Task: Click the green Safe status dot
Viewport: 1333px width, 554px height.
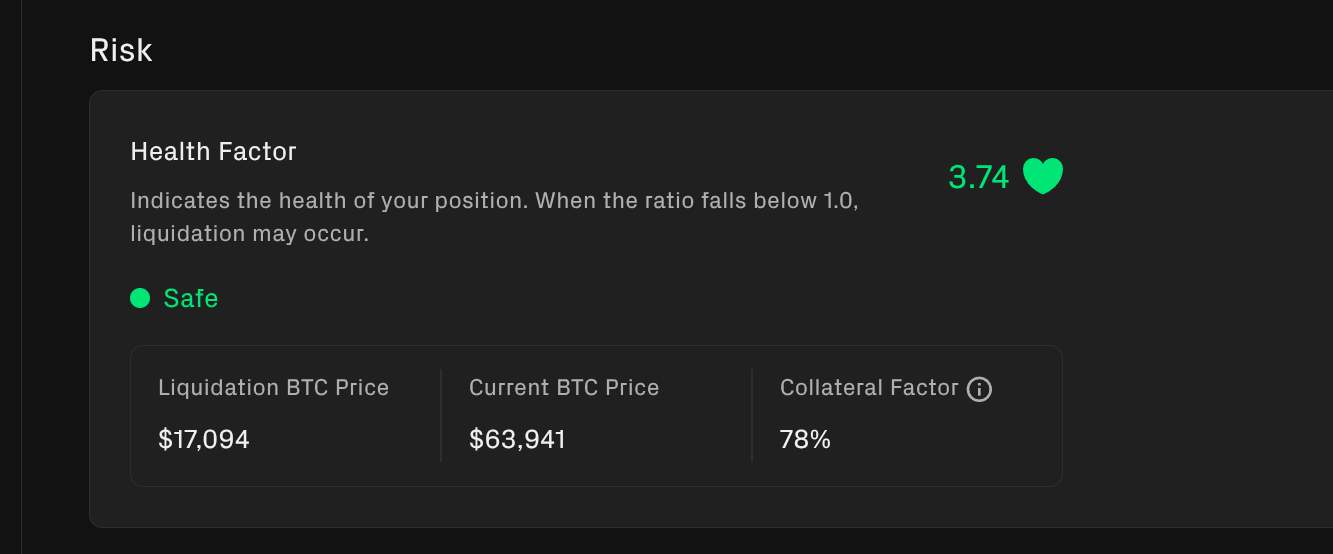Action: point(140,298)
